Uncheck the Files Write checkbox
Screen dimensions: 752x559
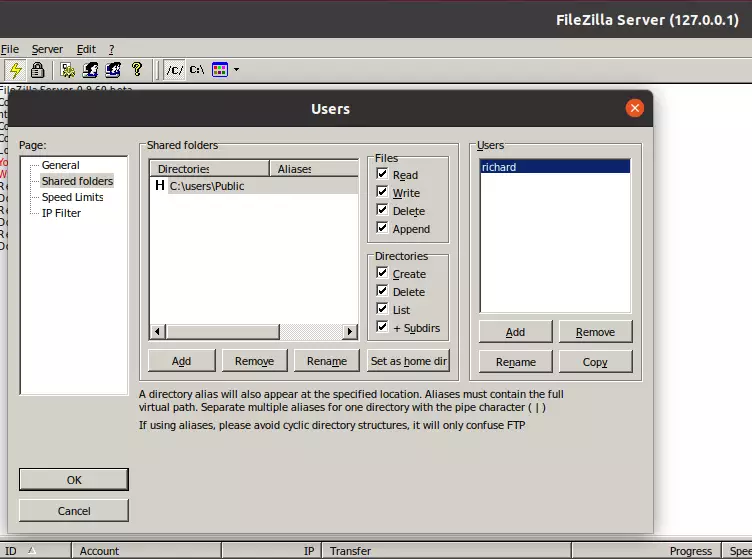(382, 192)
